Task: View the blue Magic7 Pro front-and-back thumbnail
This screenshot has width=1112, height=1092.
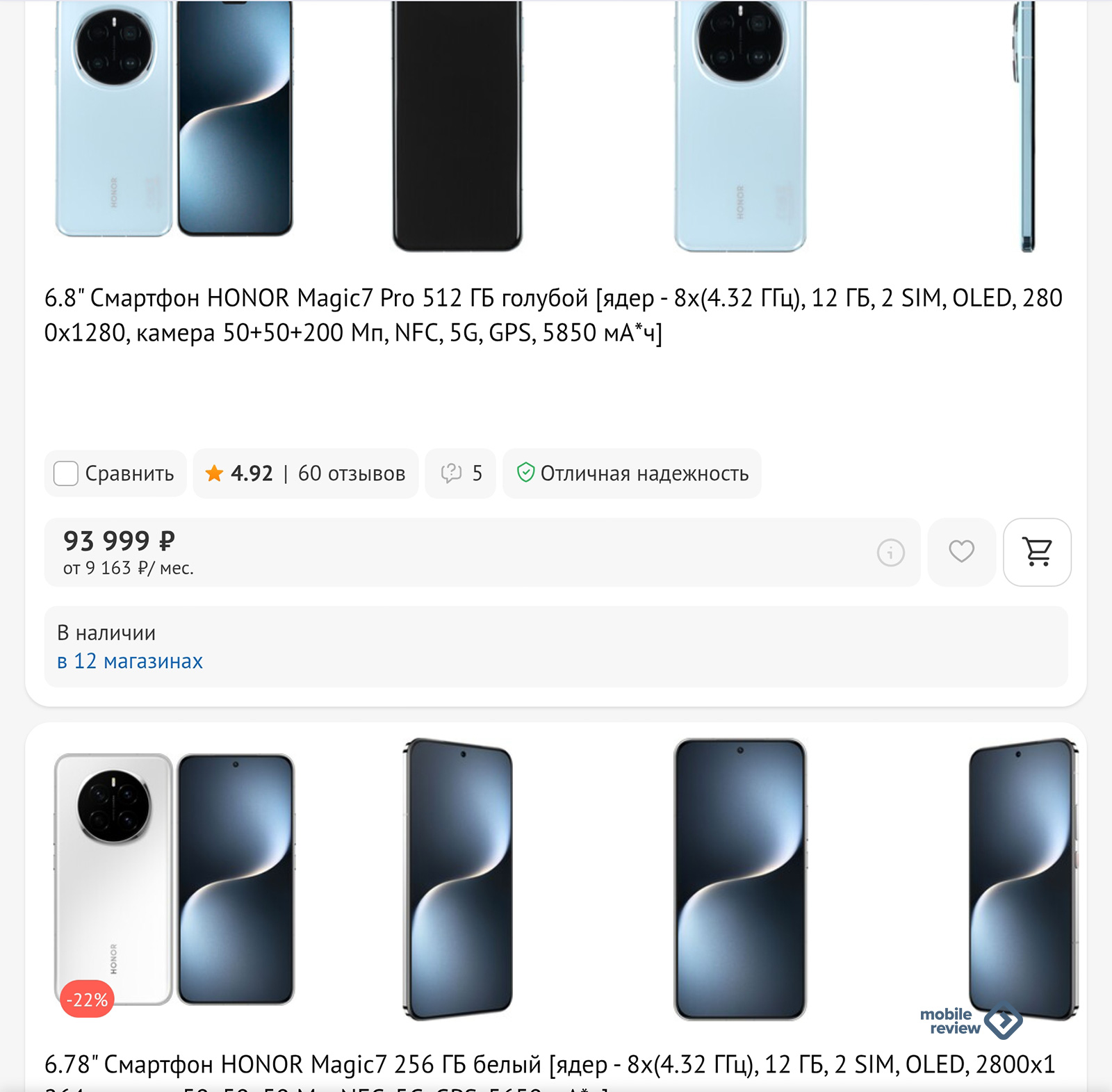Action: 174,120
